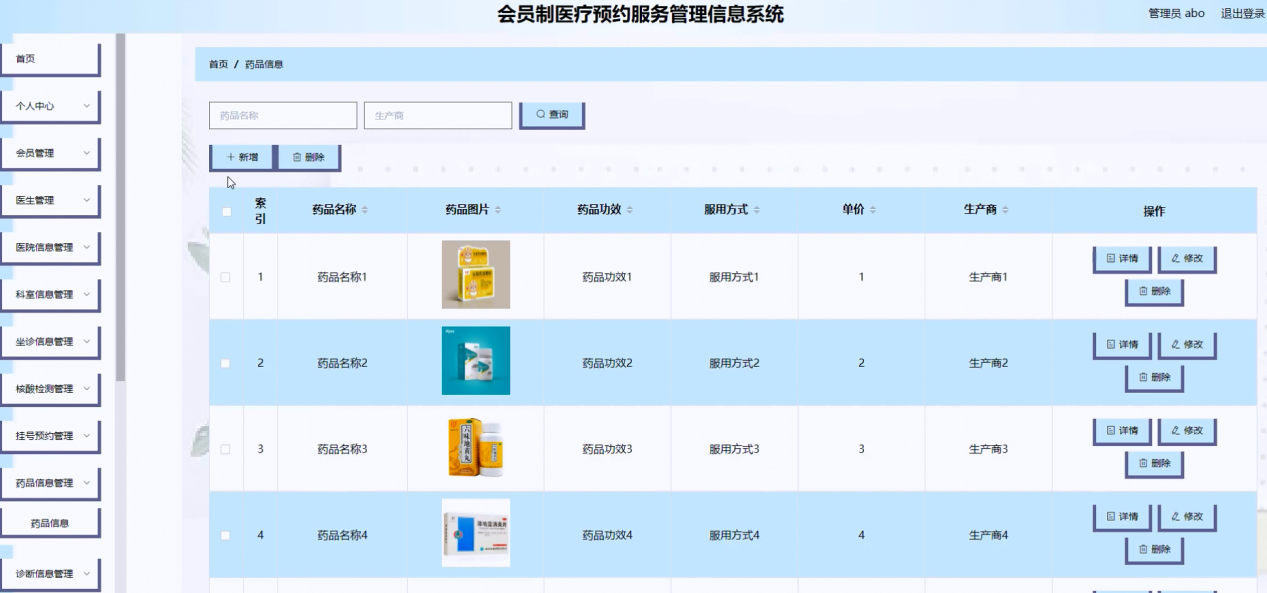Open 详情 for 药品名称2 row
Viewport: 1267px width, 593px height.
pos(1122,345)
